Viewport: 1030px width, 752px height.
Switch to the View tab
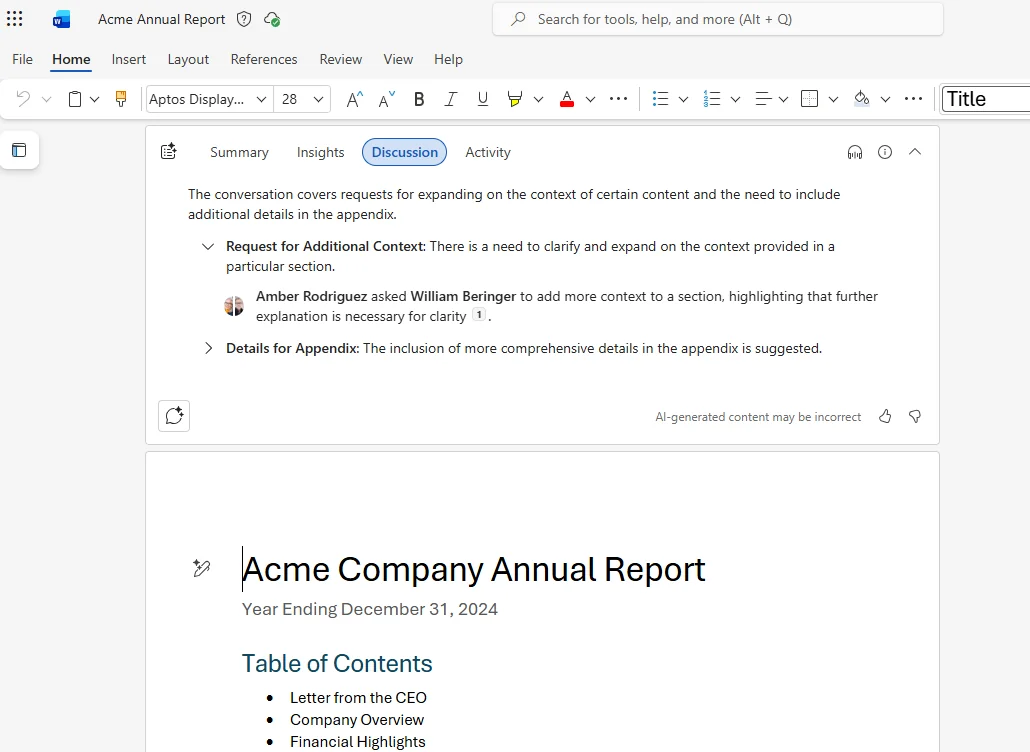(x=398, y=59)
